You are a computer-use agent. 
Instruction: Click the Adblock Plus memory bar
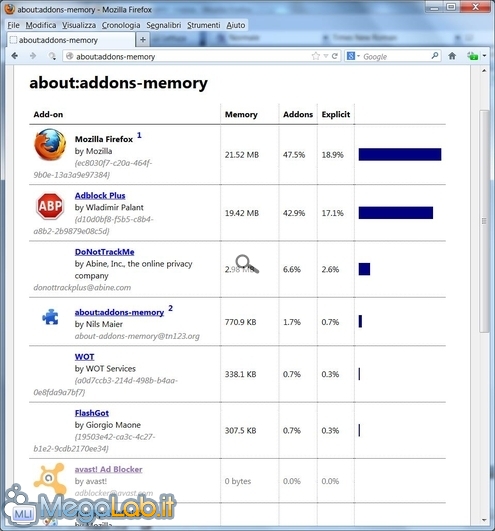click(396, 213)
